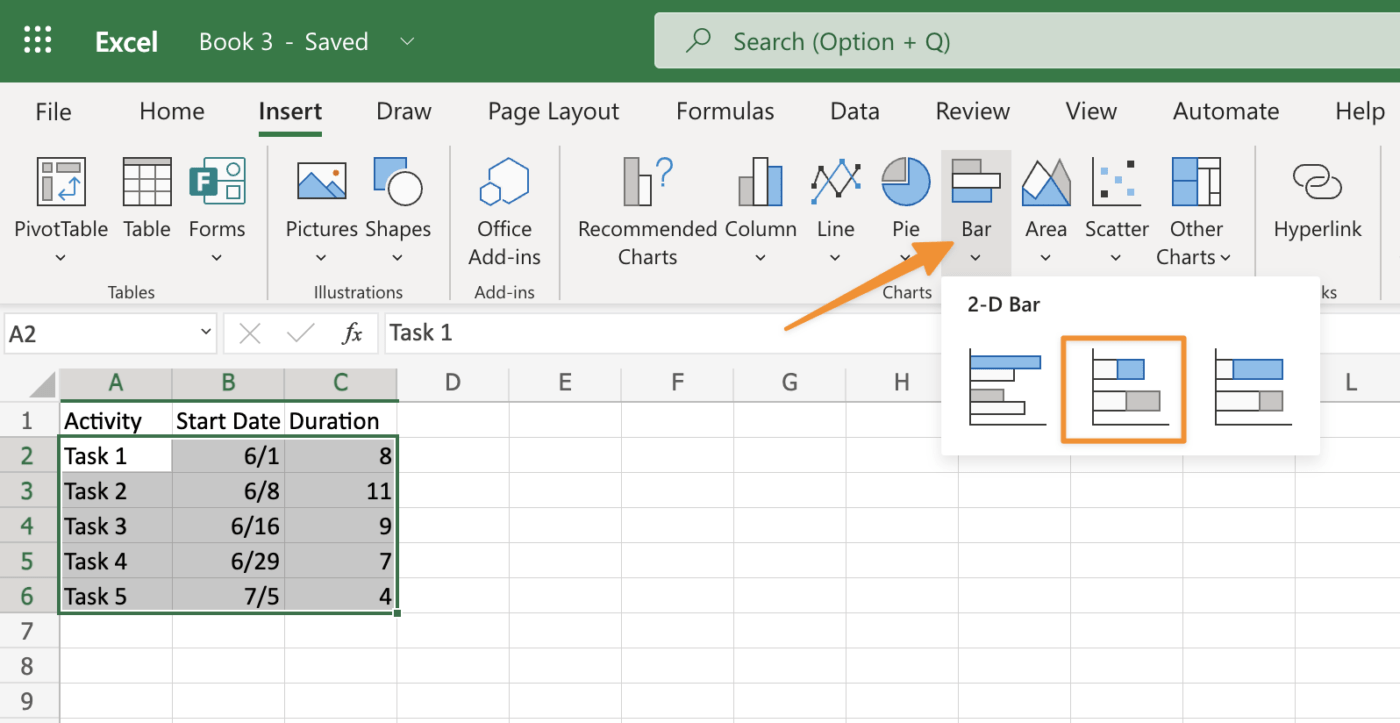Open the Forms icon in ribbon
The width and height of the screenshot is (1400, 723).
click(x=217, y=183)
